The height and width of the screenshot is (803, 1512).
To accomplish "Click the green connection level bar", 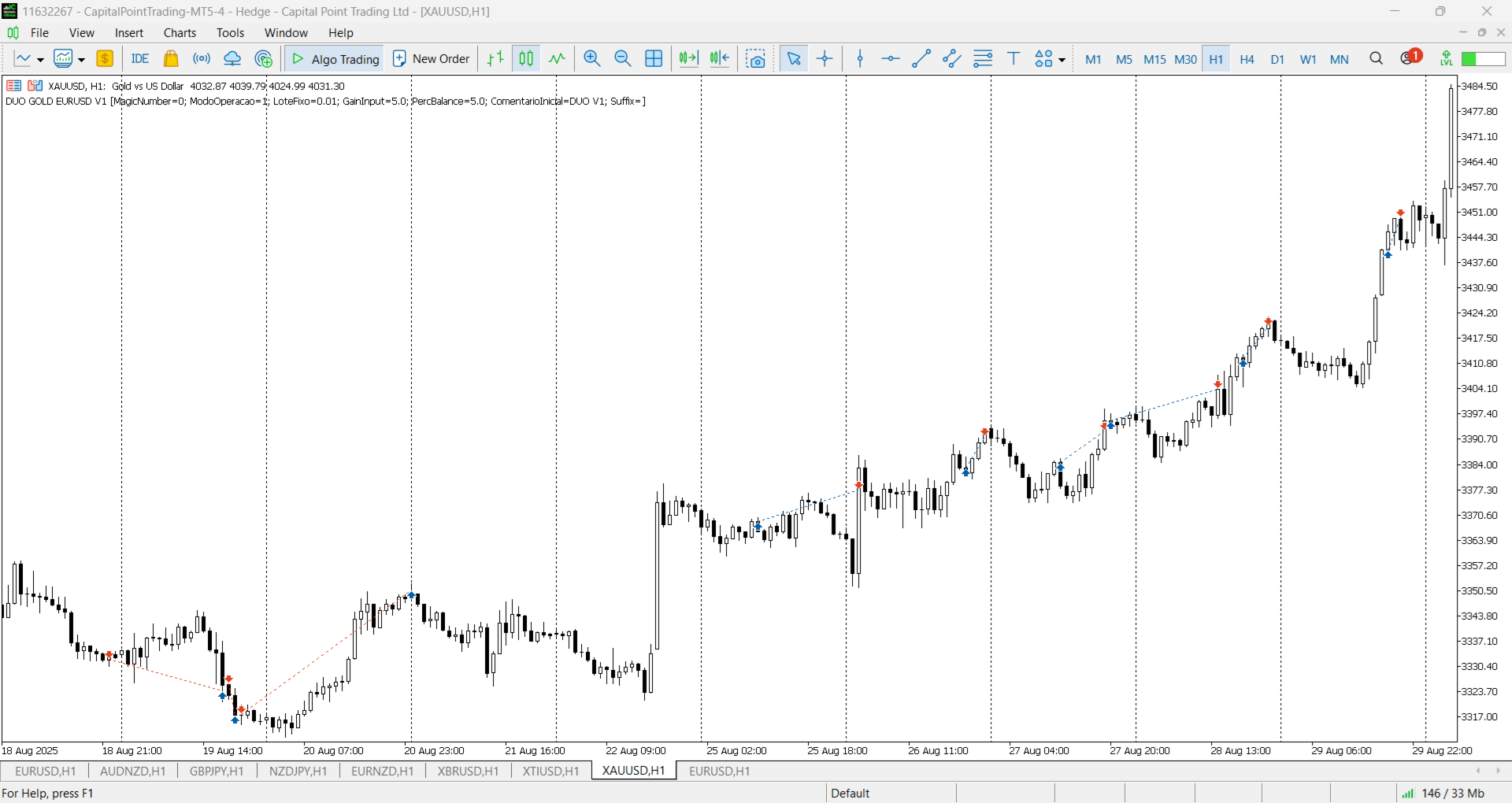I will [x=1484, y=59].
